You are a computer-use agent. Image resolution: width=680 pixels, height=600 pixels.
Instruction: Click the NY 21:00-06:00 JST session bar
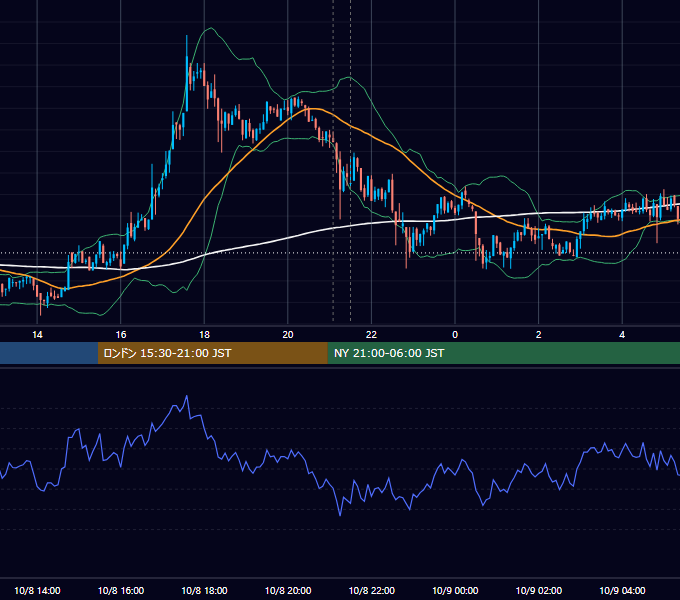tap(503, 353)
